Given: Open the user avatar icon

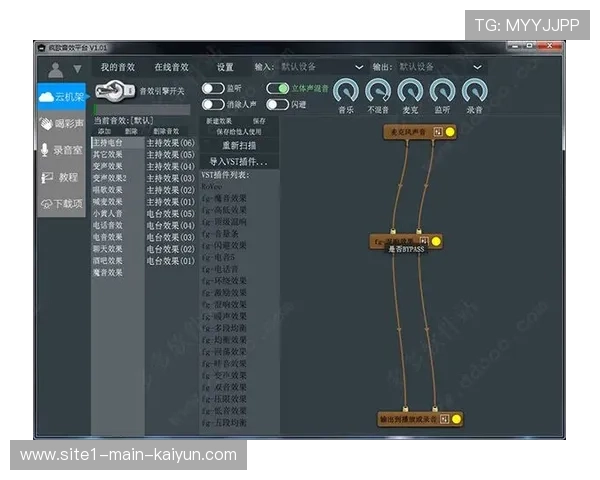Looking at the screenshot, I should [56, 69].
